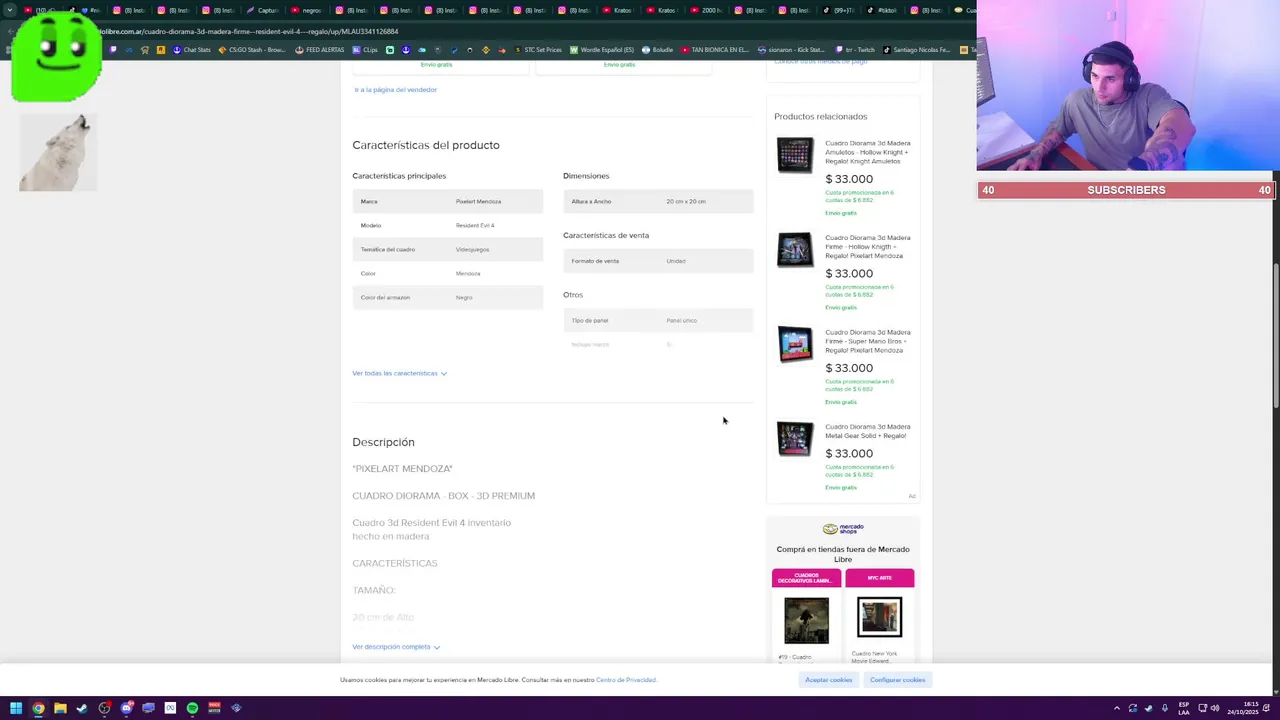
Task: Show hidden system tray icons
Action: pyautogui.click(x=1117, y=708)
